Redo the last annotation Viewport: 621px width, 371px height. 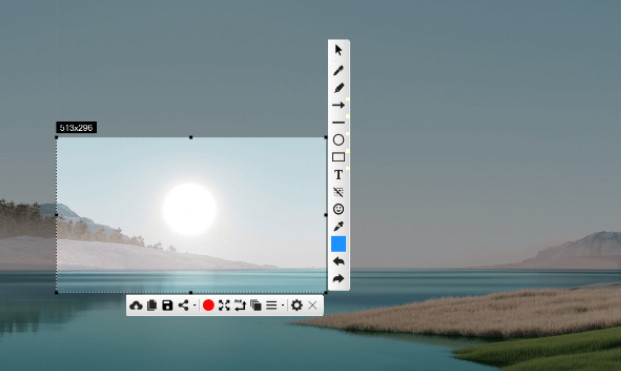tap(338, 279)
